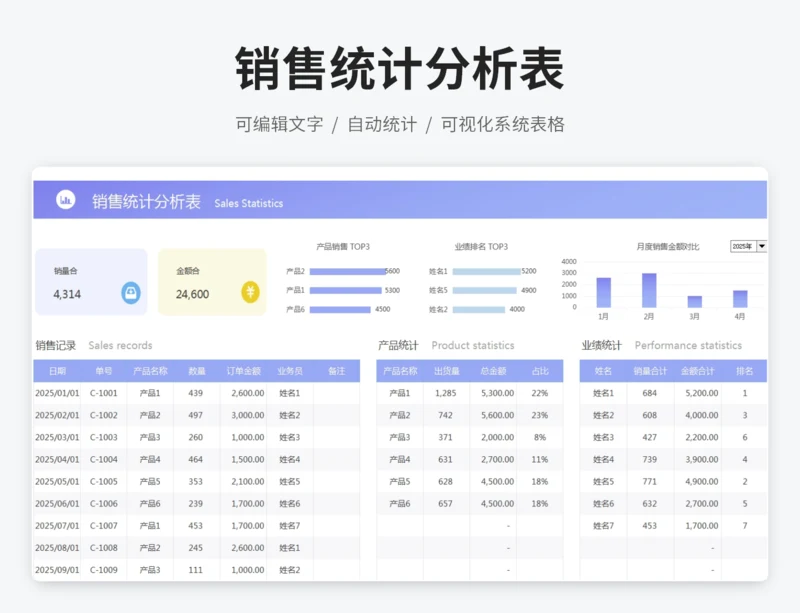The height and width of the screenshot is (613, 800).
Task: Select the 3月 bar in monthly chart
Action: click(x=694, y=302)
